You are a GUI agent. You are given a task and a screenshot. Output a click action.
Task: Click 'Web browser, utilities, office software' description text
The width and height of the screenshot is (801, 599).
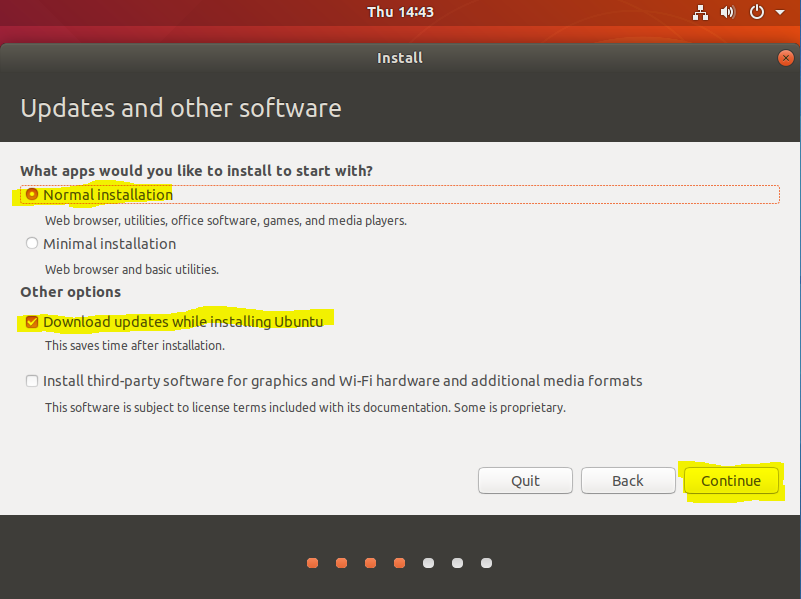pyautogui.click(x=226, y=221)
